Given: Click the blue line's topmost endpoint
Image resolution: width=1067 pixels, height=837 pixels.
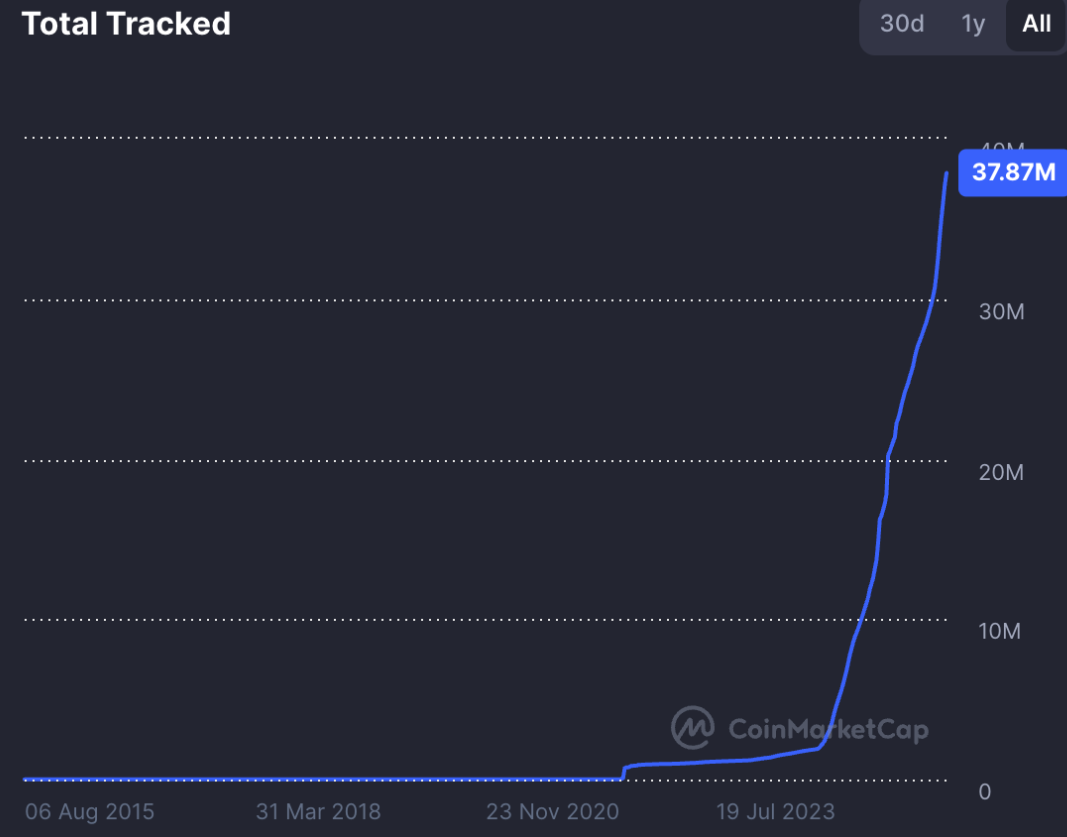Looking at the screenshot, I should pos(947,173).
